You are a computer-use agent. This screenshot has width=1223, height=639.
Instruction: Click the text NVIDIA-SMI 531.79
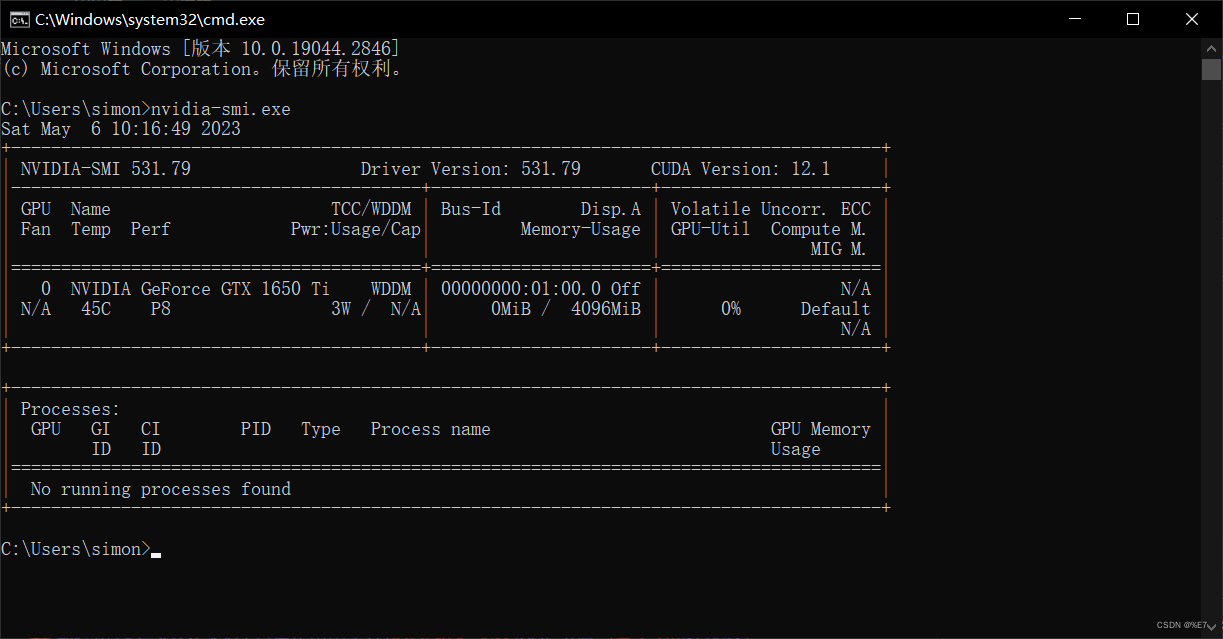pos(106,169)
